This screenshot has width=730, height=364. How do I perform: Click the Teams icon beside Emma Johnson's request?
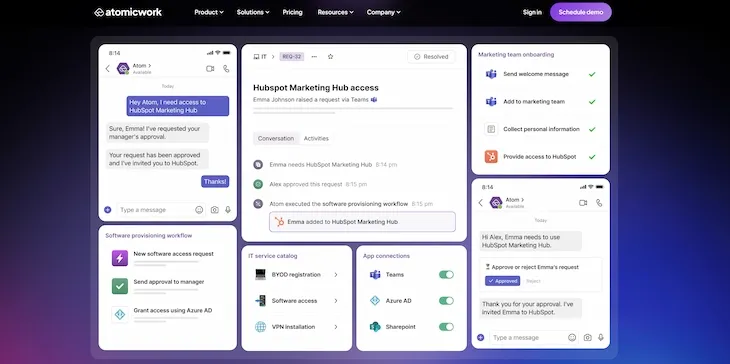point(374,100)
